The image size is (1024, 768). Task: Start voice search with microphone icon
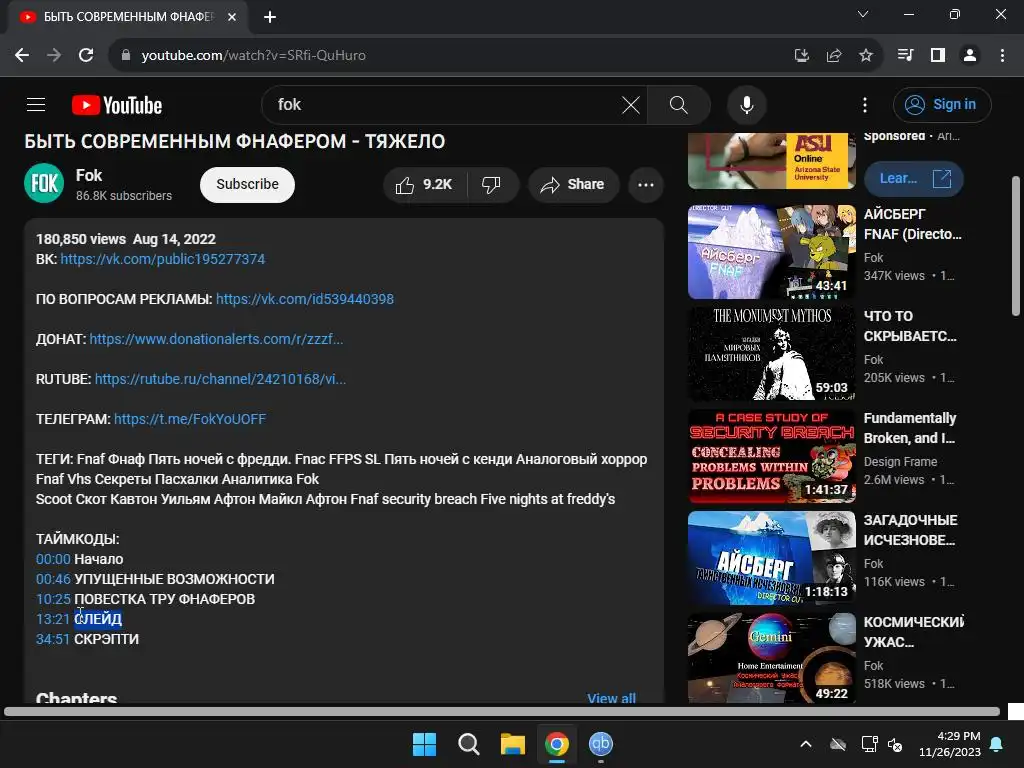746,104
